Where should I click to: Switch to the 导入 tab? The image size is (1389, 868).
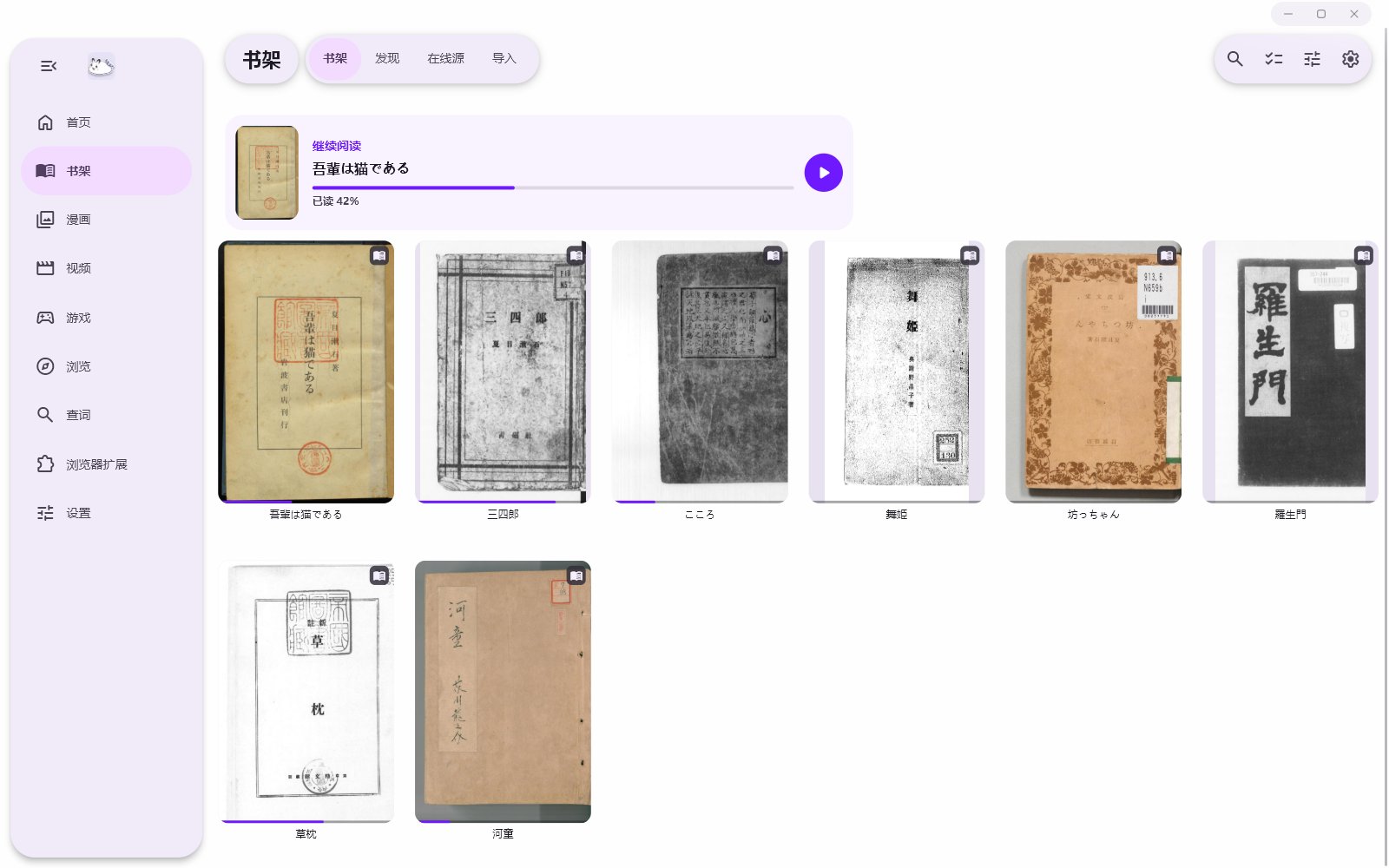click(x=504, y=59)
